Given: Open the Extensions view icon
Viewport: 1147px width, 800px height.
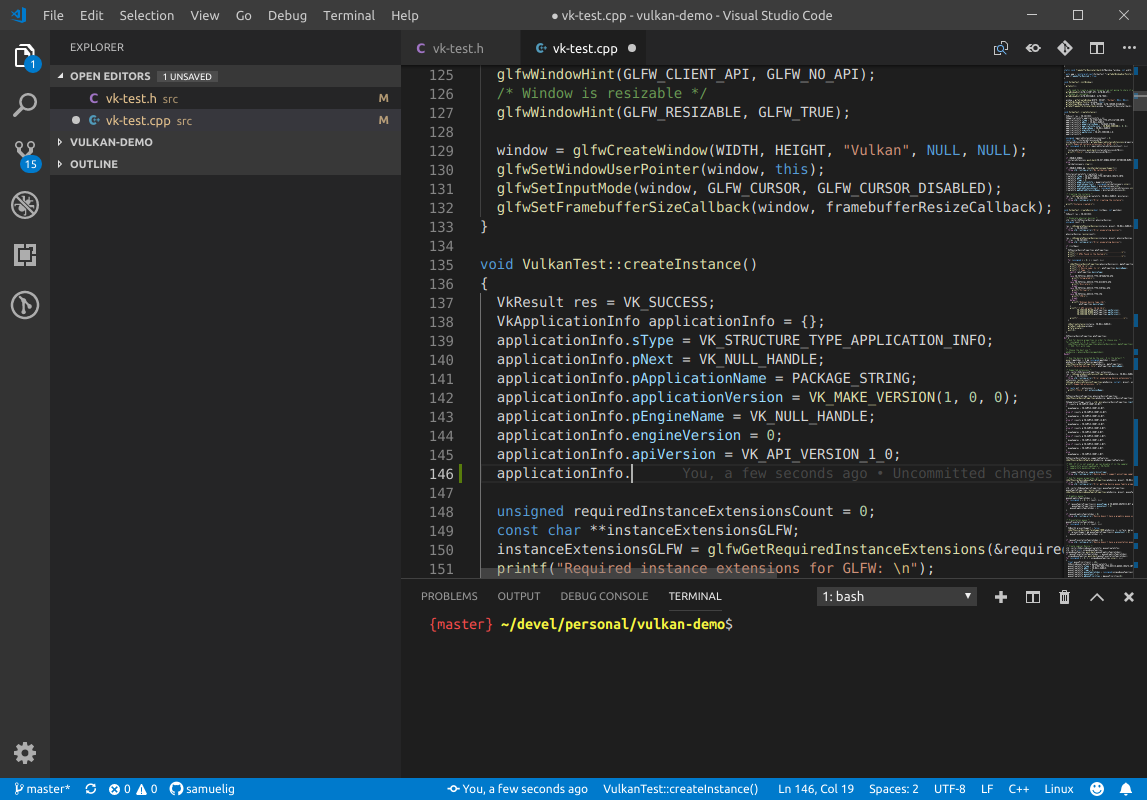Looking at the screenshot, I should pyautogui.click(x=25, y=255).
